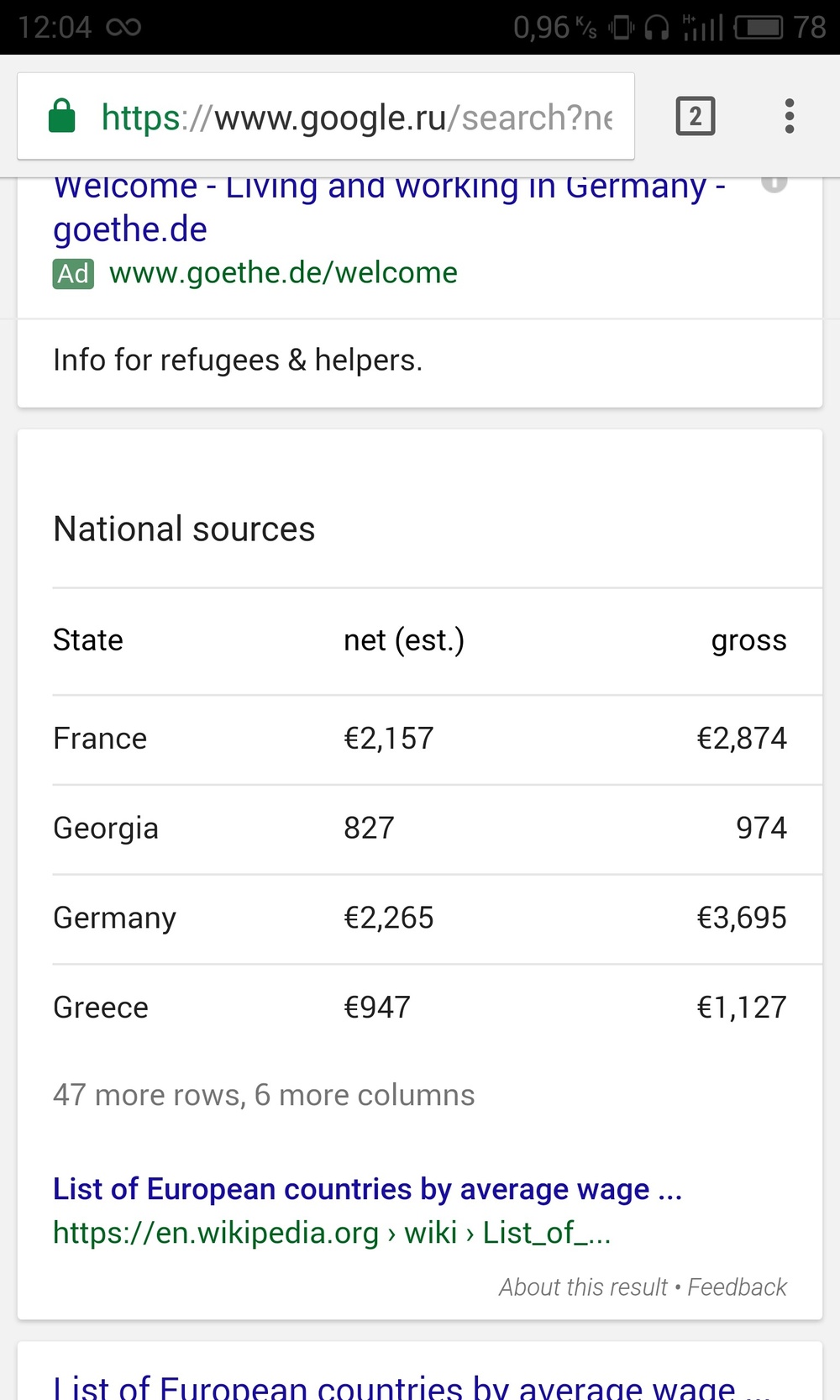This screenshot has height=1400, width=840.
Task: Open the www.goethe.de/welcome ad URL
Action: point(283,273)
